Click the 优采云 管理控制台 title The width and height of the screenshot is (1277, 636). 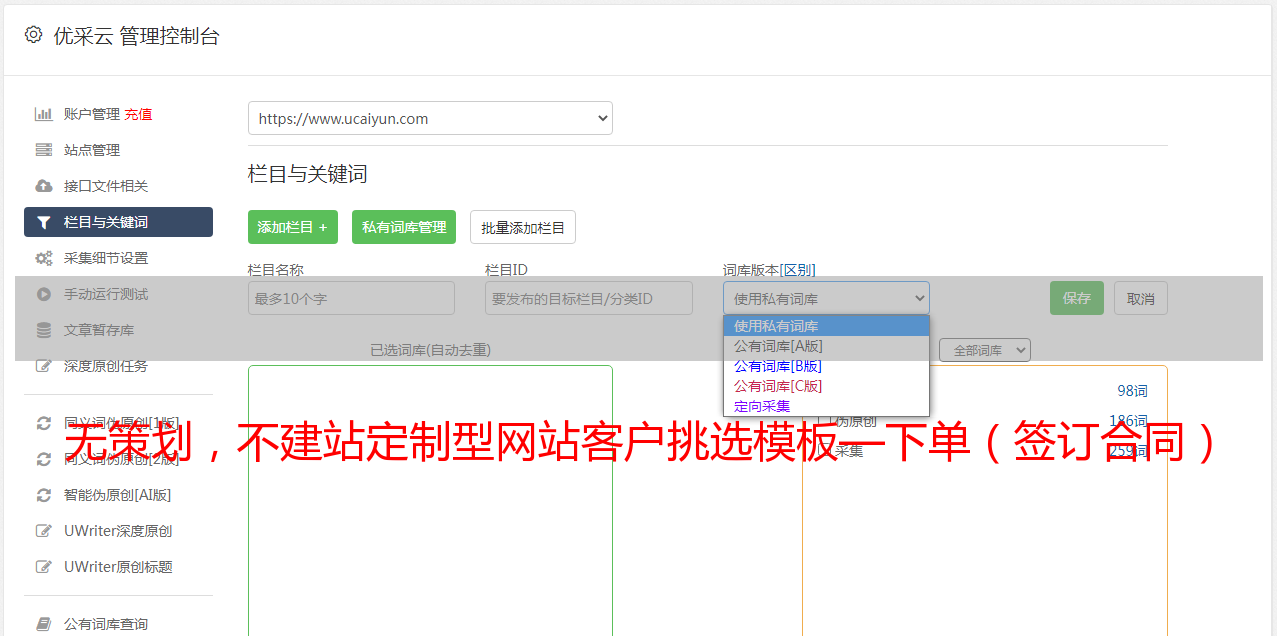136,36
